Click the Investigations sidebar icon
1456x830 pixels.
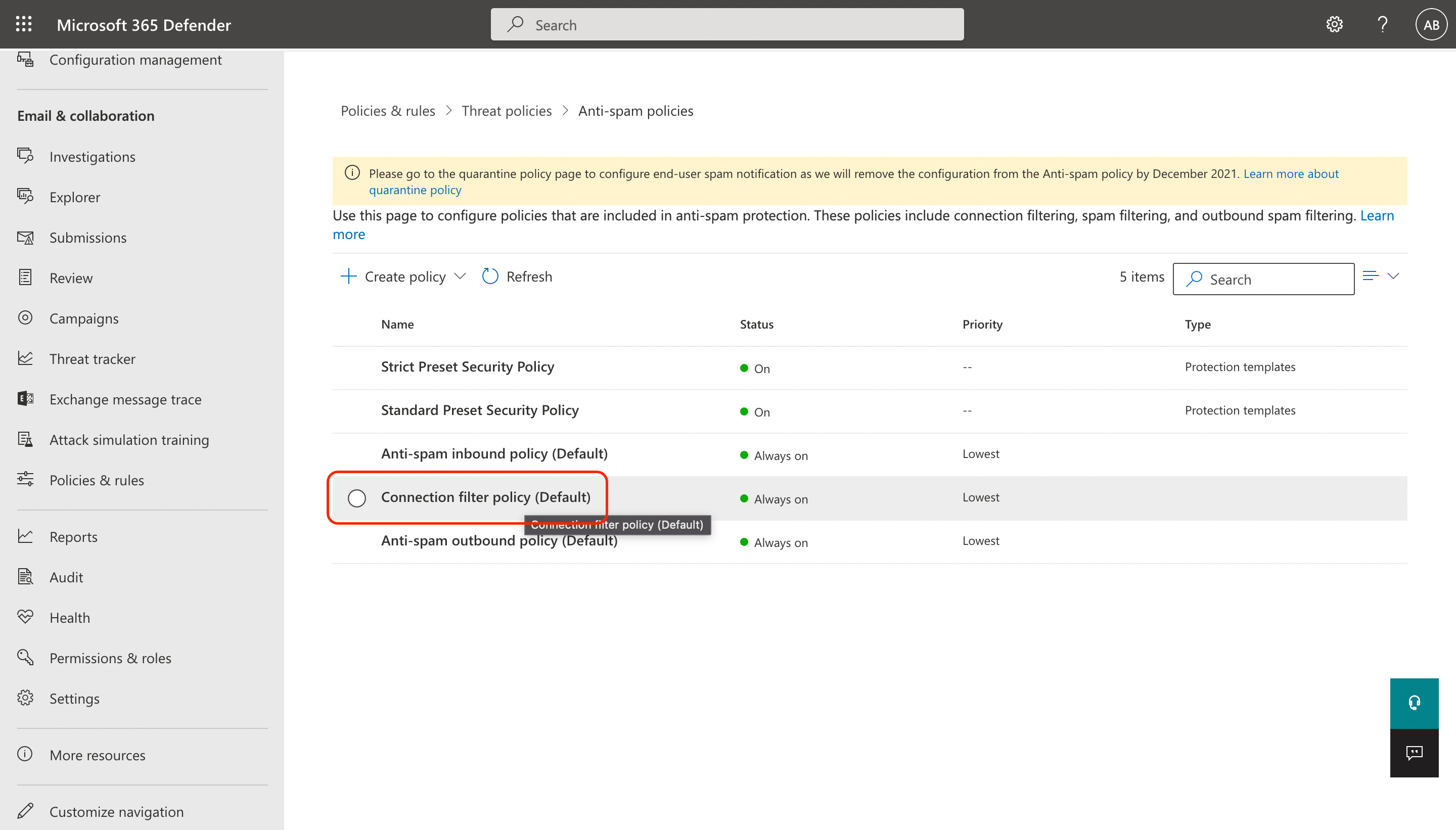pos(25,156)
